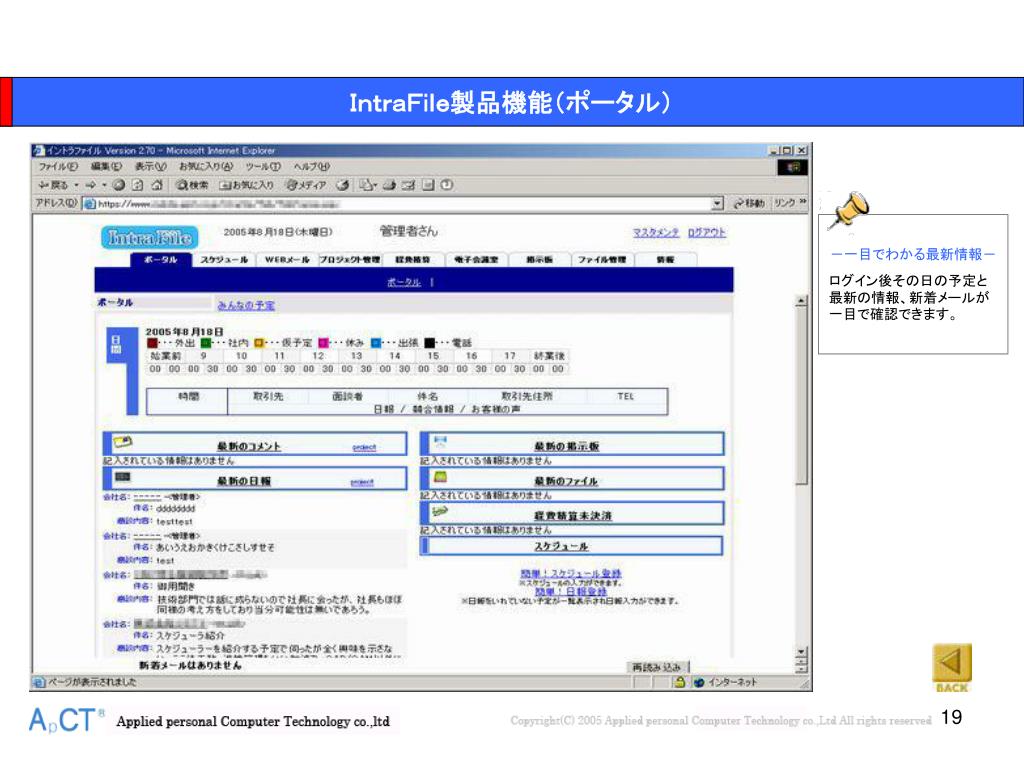This screenshot has width=1024, height=768.
Task: Click the 検索 search toolbar button
Action: point(192,185)
